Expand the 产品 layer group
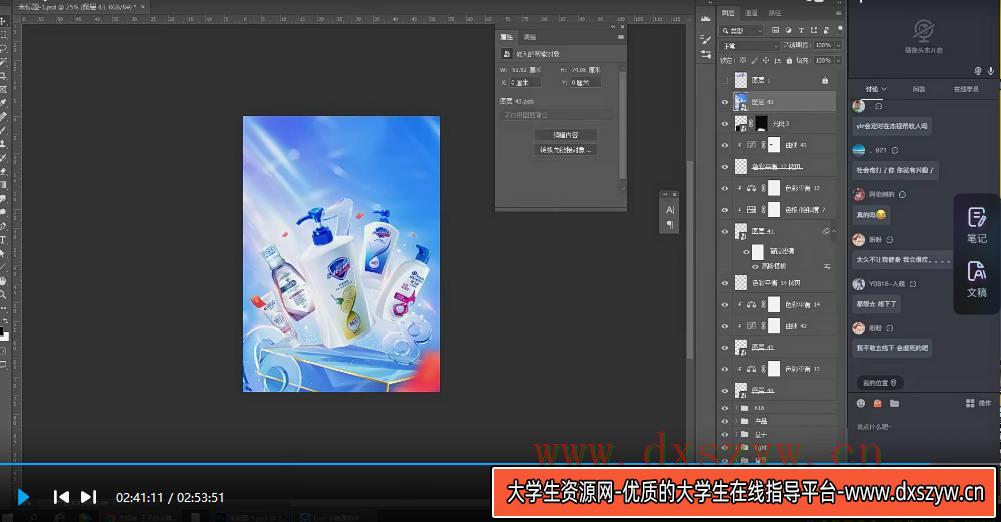This screenshot has height=522, width=1001. point(737,421)
